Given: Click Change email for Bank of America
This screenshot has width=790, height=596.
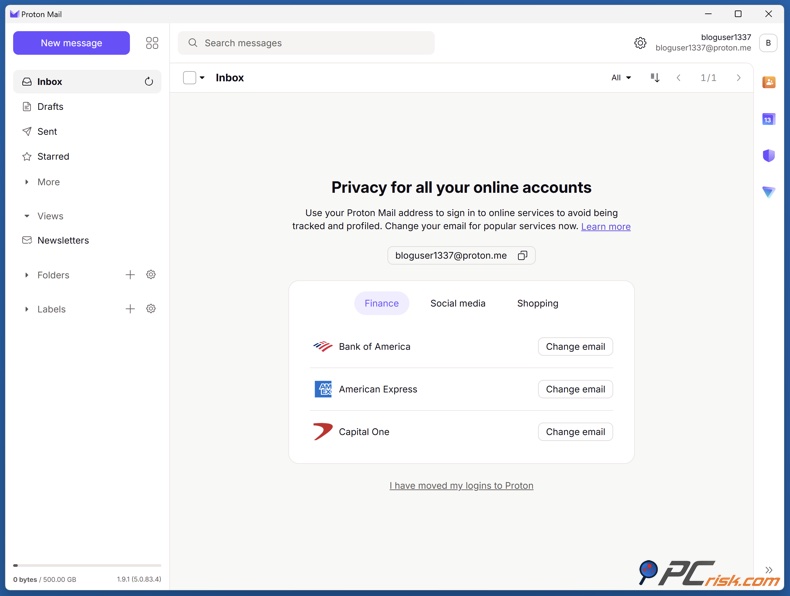Looking at the screenshot, I should 575,347.
